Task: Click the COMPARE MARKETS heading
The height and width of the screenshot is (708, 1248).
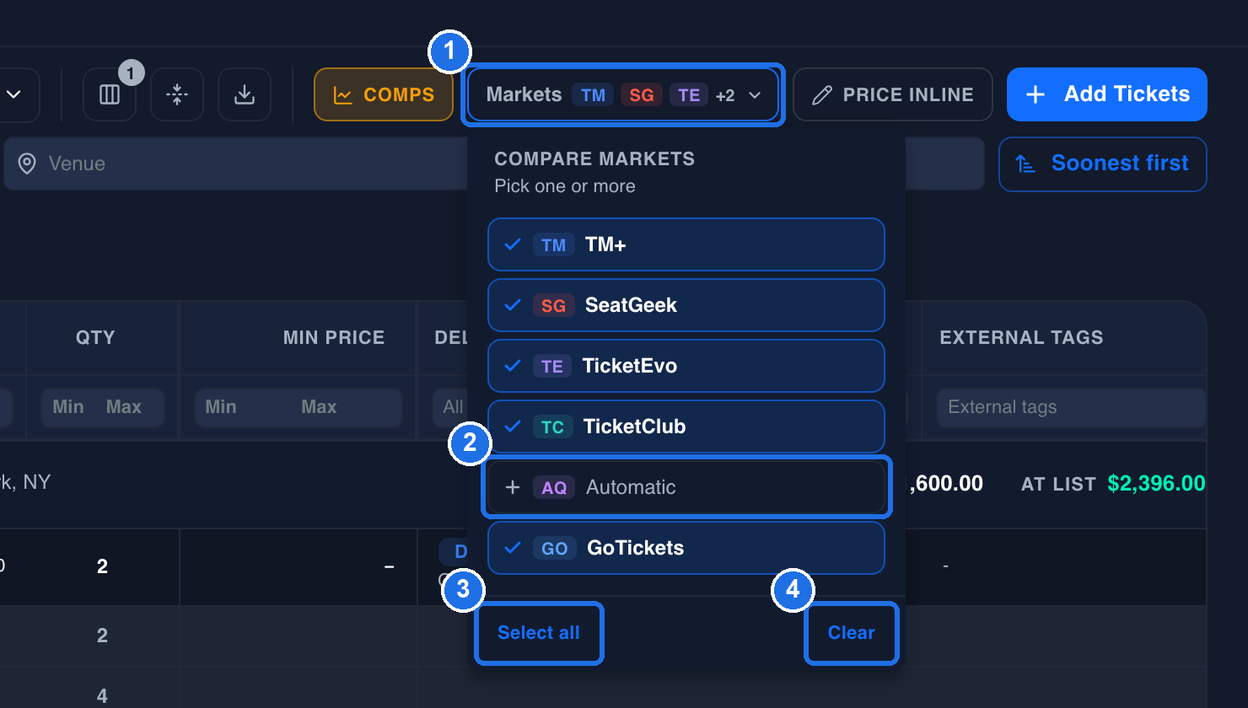Action: pos(594,159)
